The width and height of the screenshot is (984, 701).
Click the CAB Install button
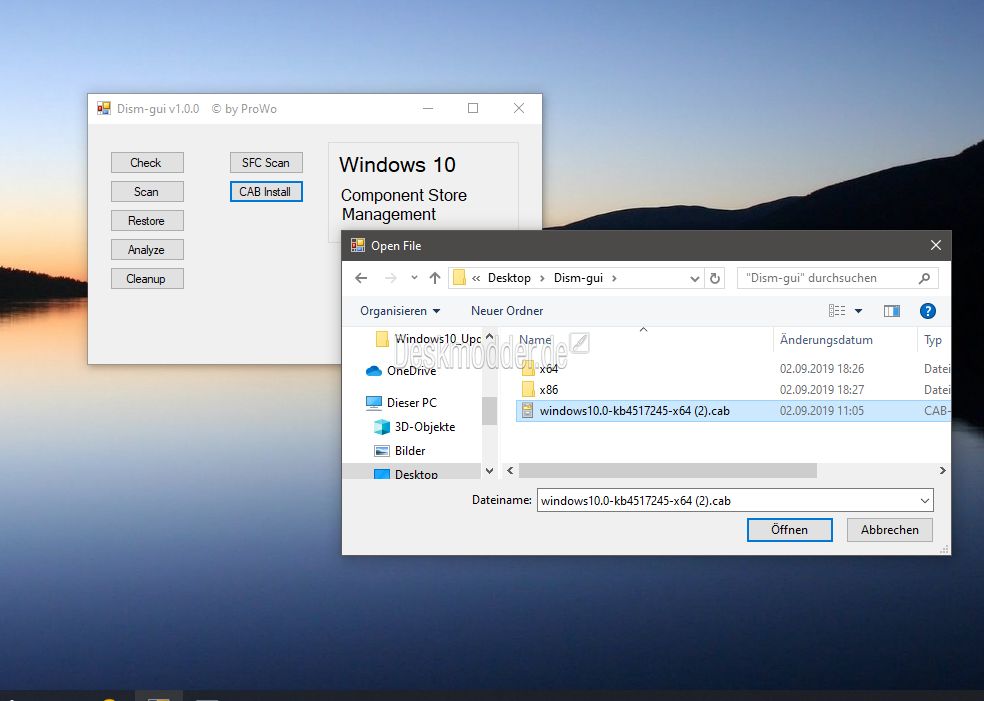pos(266,191)
